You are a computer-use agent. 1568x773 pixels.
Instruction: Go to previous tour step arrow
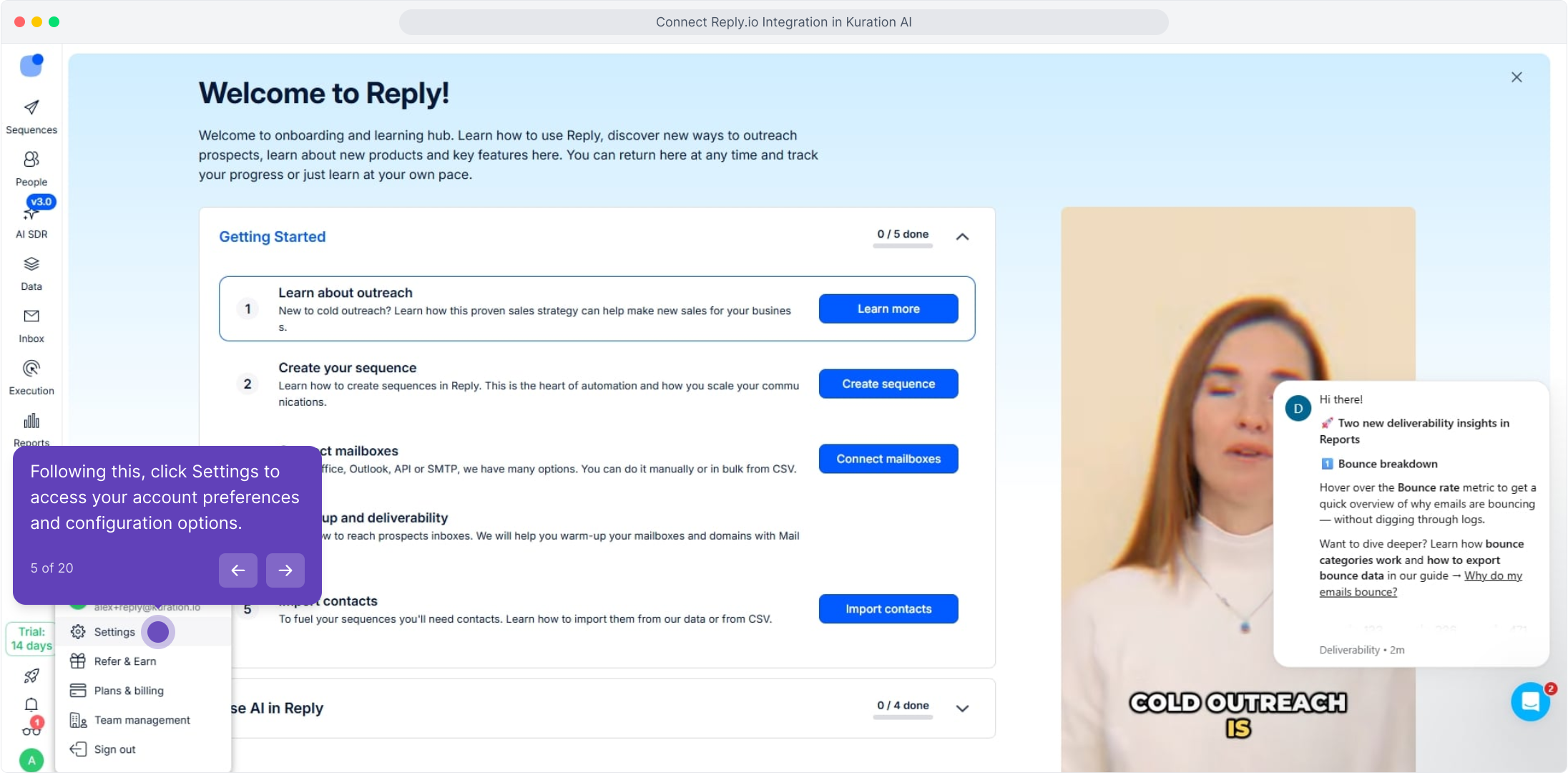(x=238, y=570)
